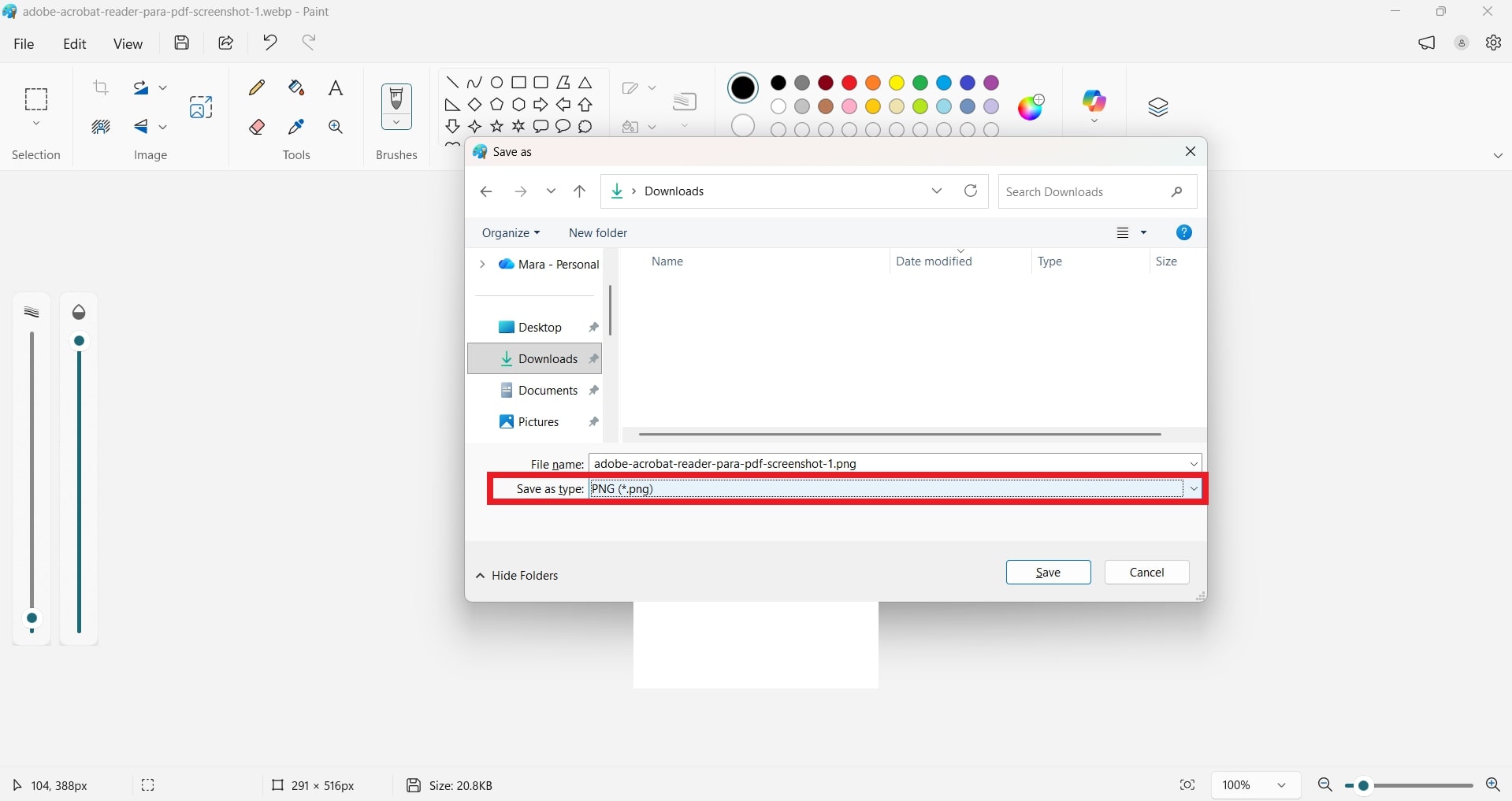The width and height of the screenshot is (1512, 801).
Task: Open the Save as type dropdown
Action: [x=1194, y=489]
